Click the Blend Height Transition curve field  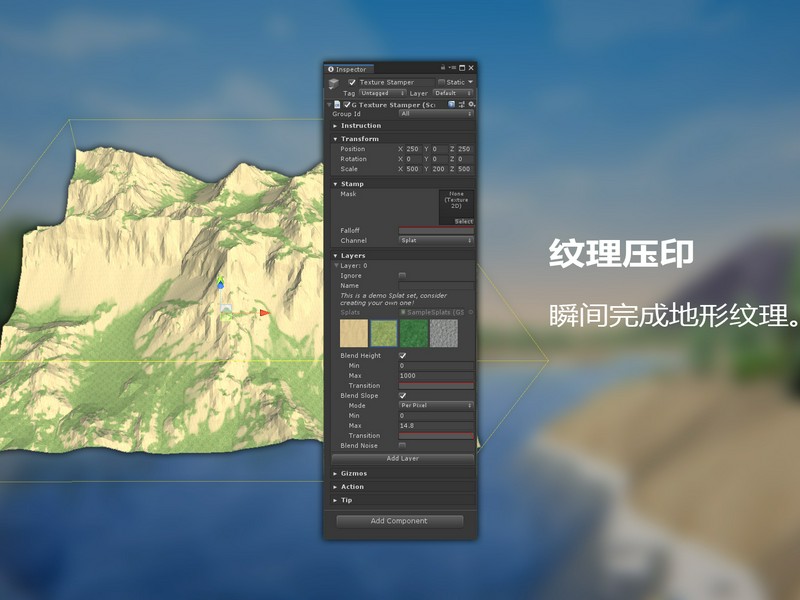pyautogui.click(x=436, y=386)
